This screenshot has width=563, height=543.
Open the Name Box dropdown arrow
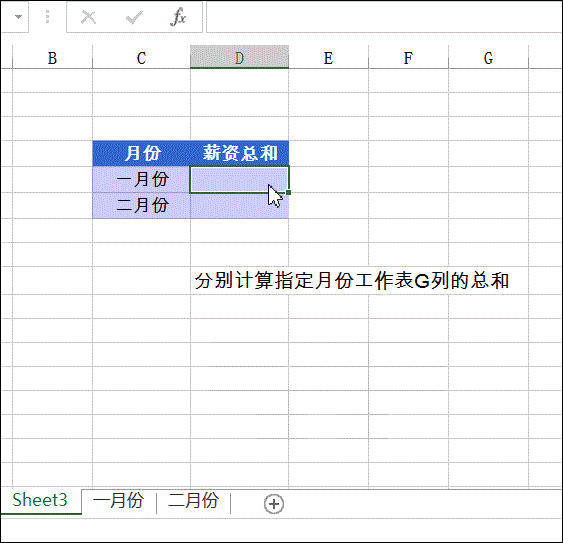(x=18, y=17)
